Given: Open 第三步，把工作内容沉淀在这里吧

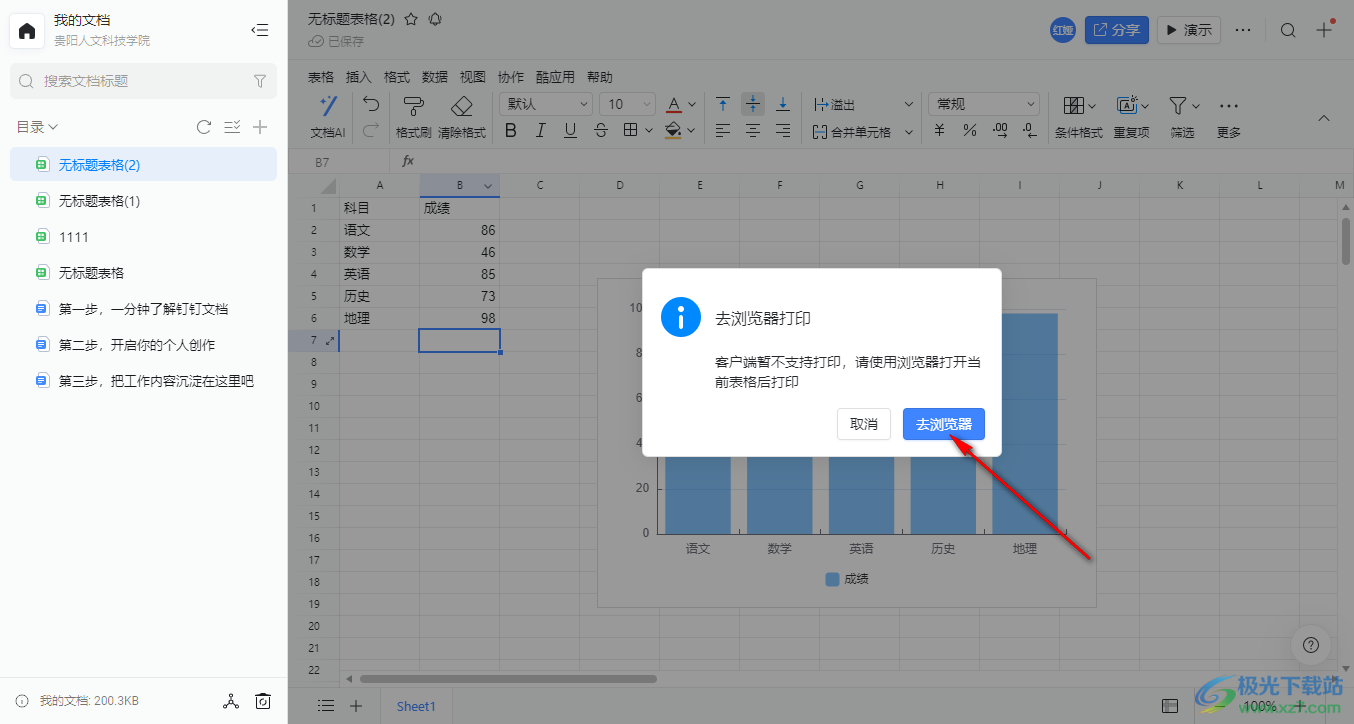Looking at the screenshot, I should [x=143, y=381].
